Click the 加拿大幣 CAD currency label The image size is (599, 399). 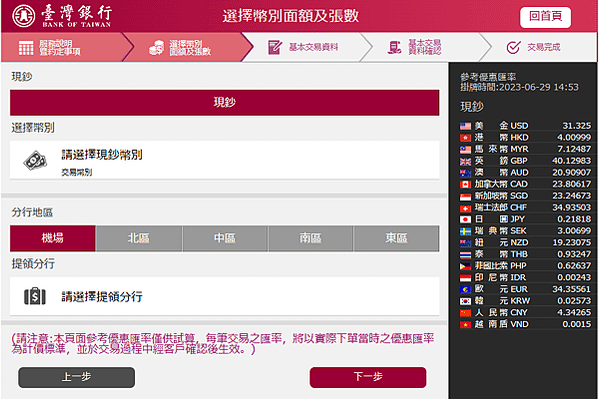click(501, 184)
